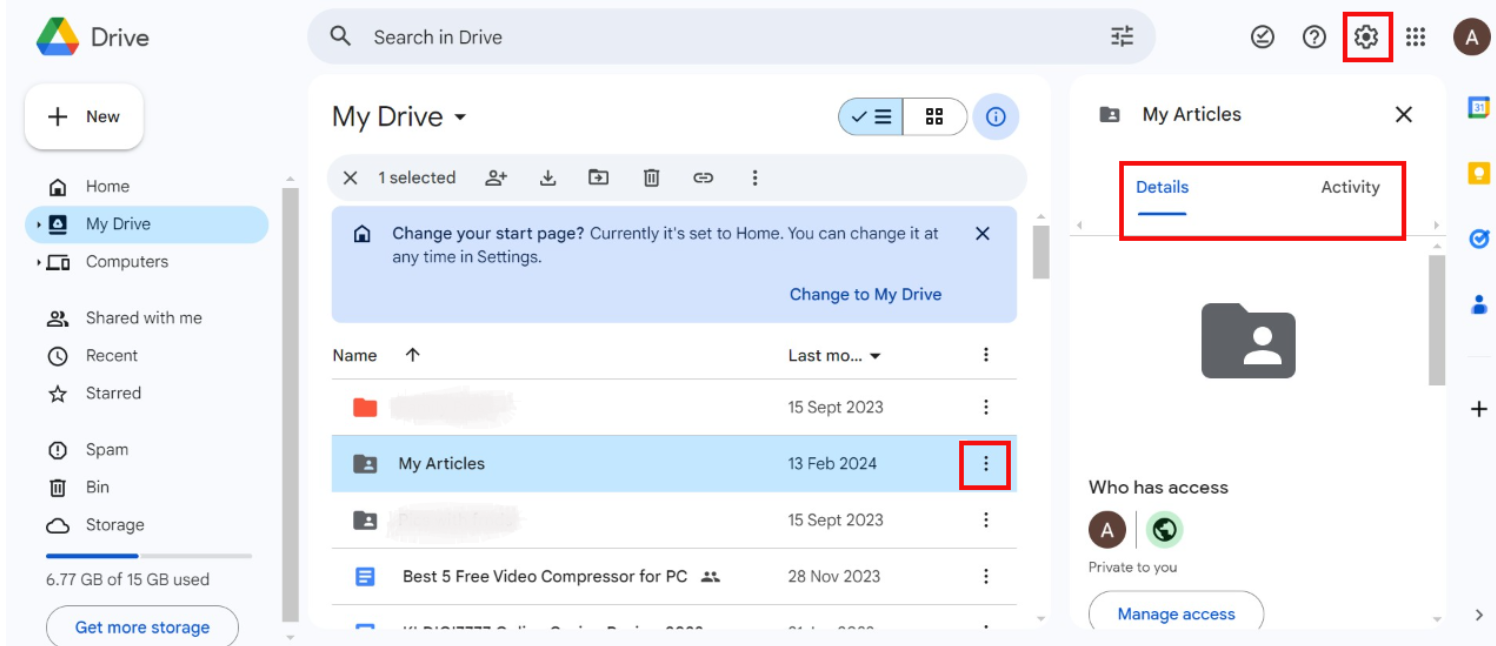Viewport: 1496px width, 646px height.
Task: Switch to grid layout view
Action: pyautogui.click(x=935, y=117)
